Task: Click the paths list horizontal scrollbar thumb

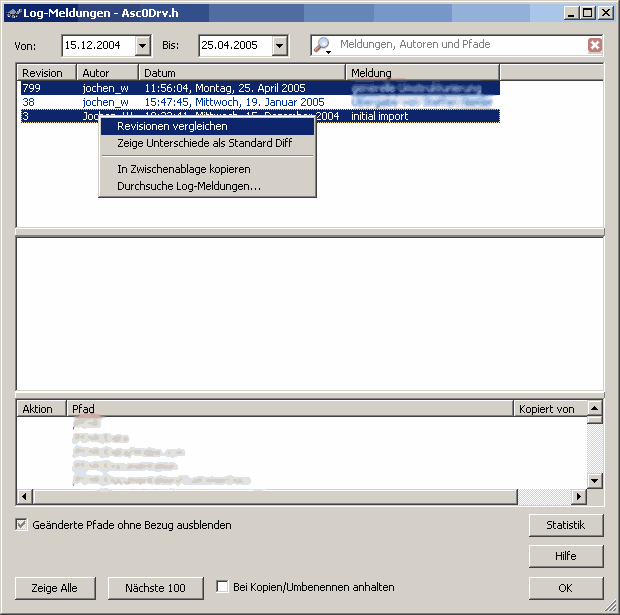Action: [275, 496]
